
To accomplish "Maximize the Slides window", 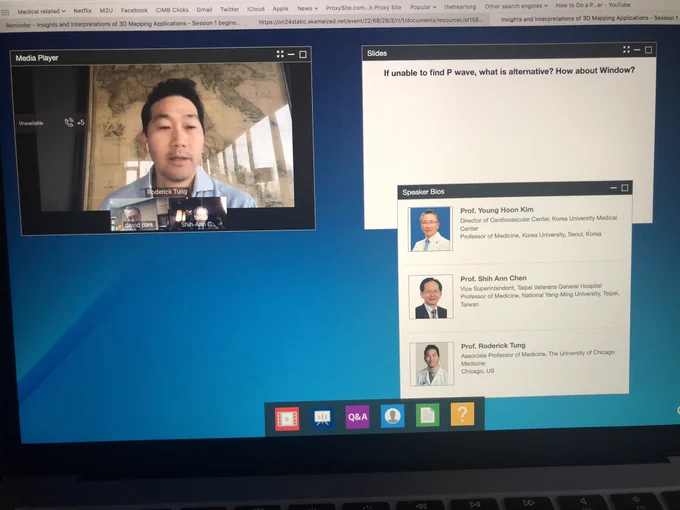I will (648, 50).
